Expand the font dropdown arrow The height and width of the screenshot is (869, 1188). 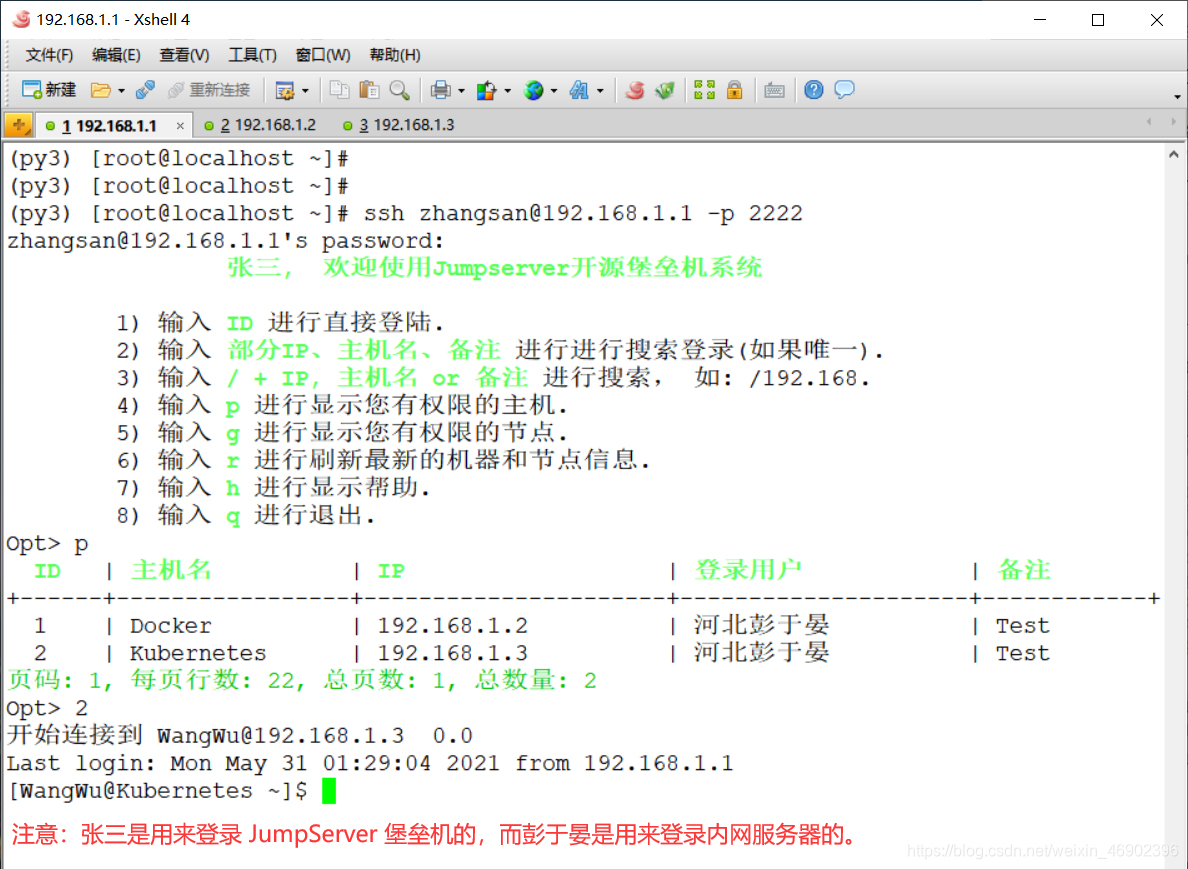(600, 91)
